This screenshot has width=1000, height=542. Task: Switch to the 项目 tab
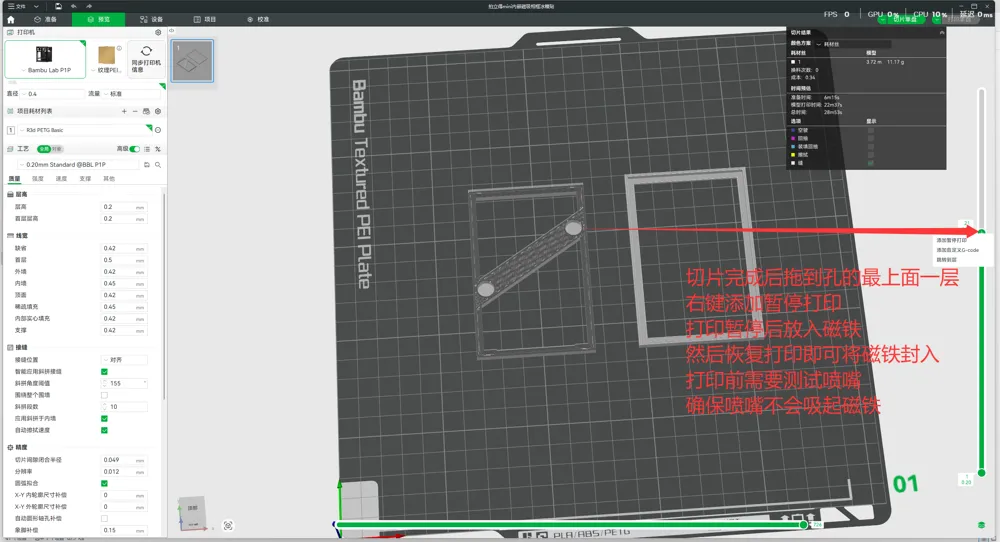click(x=205, y=19)
